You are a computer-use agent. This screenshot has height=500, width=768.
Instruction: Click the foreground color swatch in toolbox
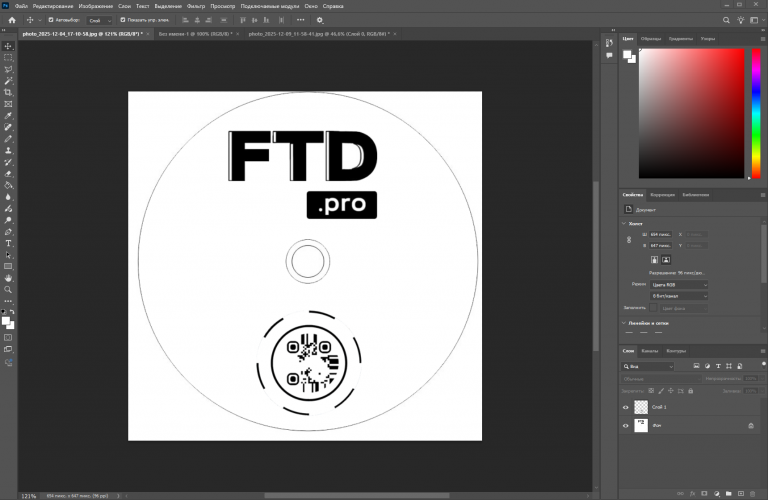click(x=6, y=321)
